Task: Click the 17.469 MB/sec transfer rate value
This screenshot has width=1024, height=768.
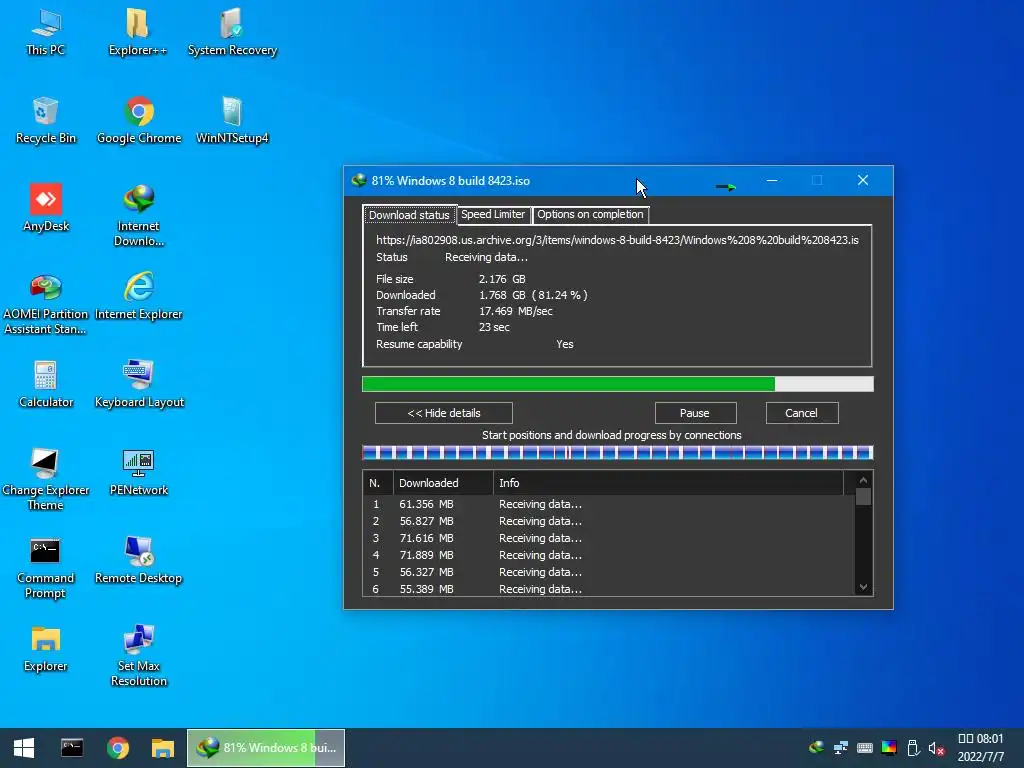Action: (515, 312)
